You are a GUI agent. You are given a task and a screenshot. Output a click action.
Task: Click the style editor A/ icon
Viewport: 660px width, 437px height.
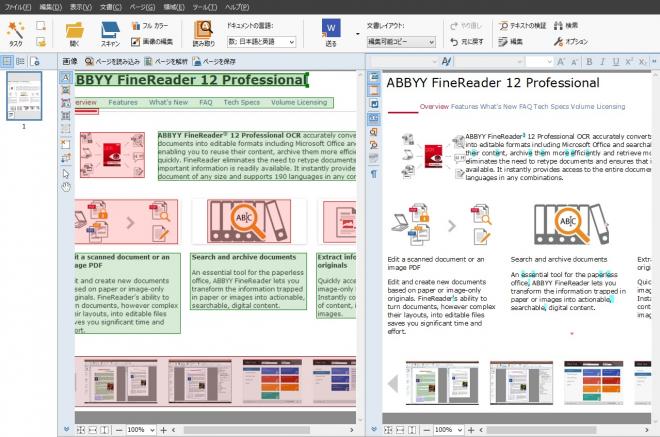click(x=447, y=61)
